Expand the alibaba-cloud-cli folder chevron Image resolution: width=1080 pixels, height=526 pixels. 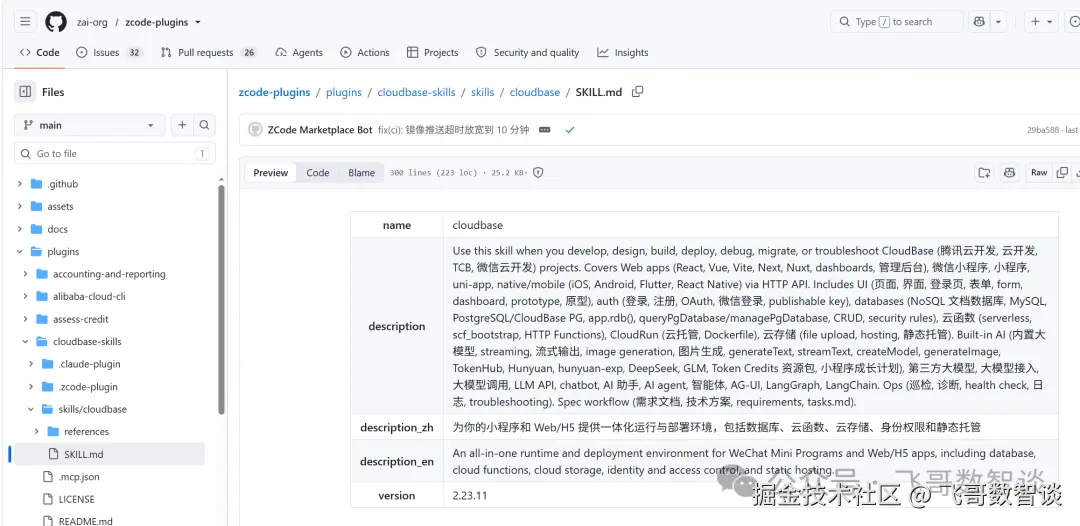25,297
